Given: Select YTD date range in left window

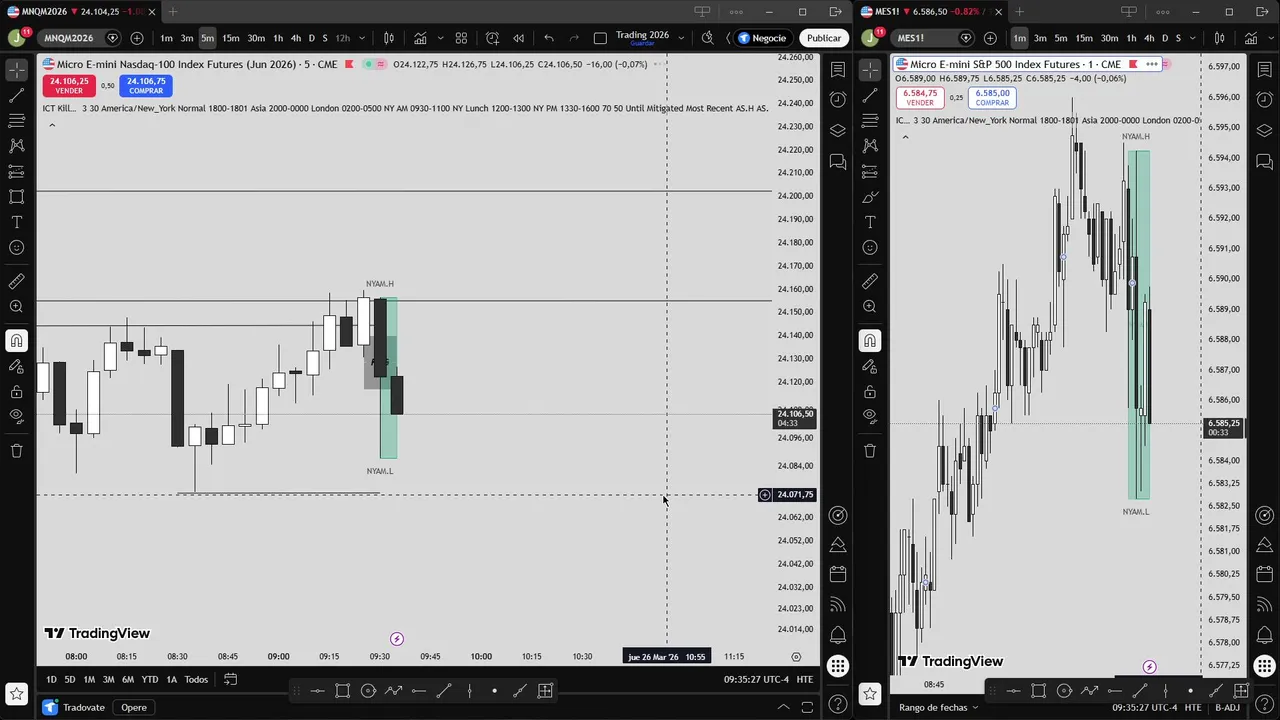Looking at the screenshot, I should pyautogui.click(x=150, y=680).
